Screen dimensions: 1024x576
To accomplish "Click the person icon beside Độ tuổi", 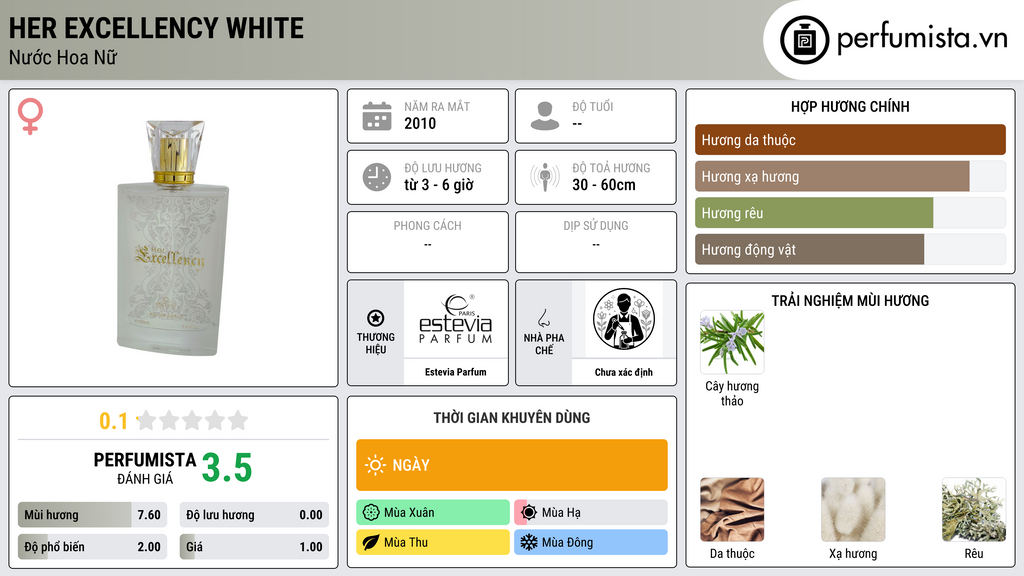I will (x=545, y=116).
